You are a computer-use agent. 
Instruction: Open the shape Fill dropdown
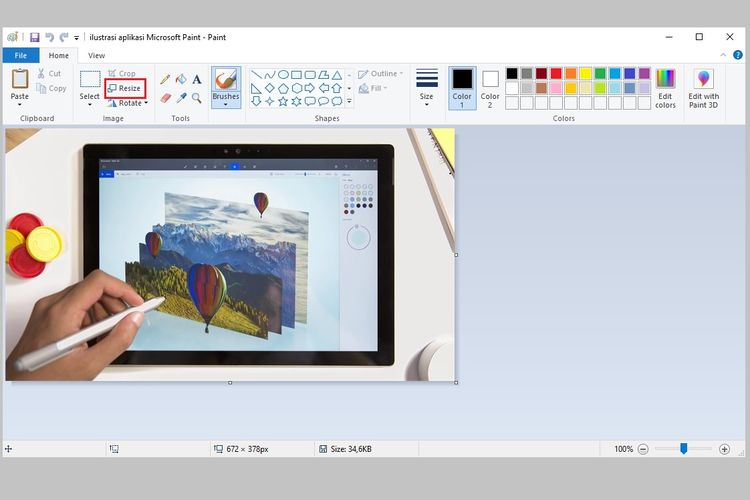373,89
